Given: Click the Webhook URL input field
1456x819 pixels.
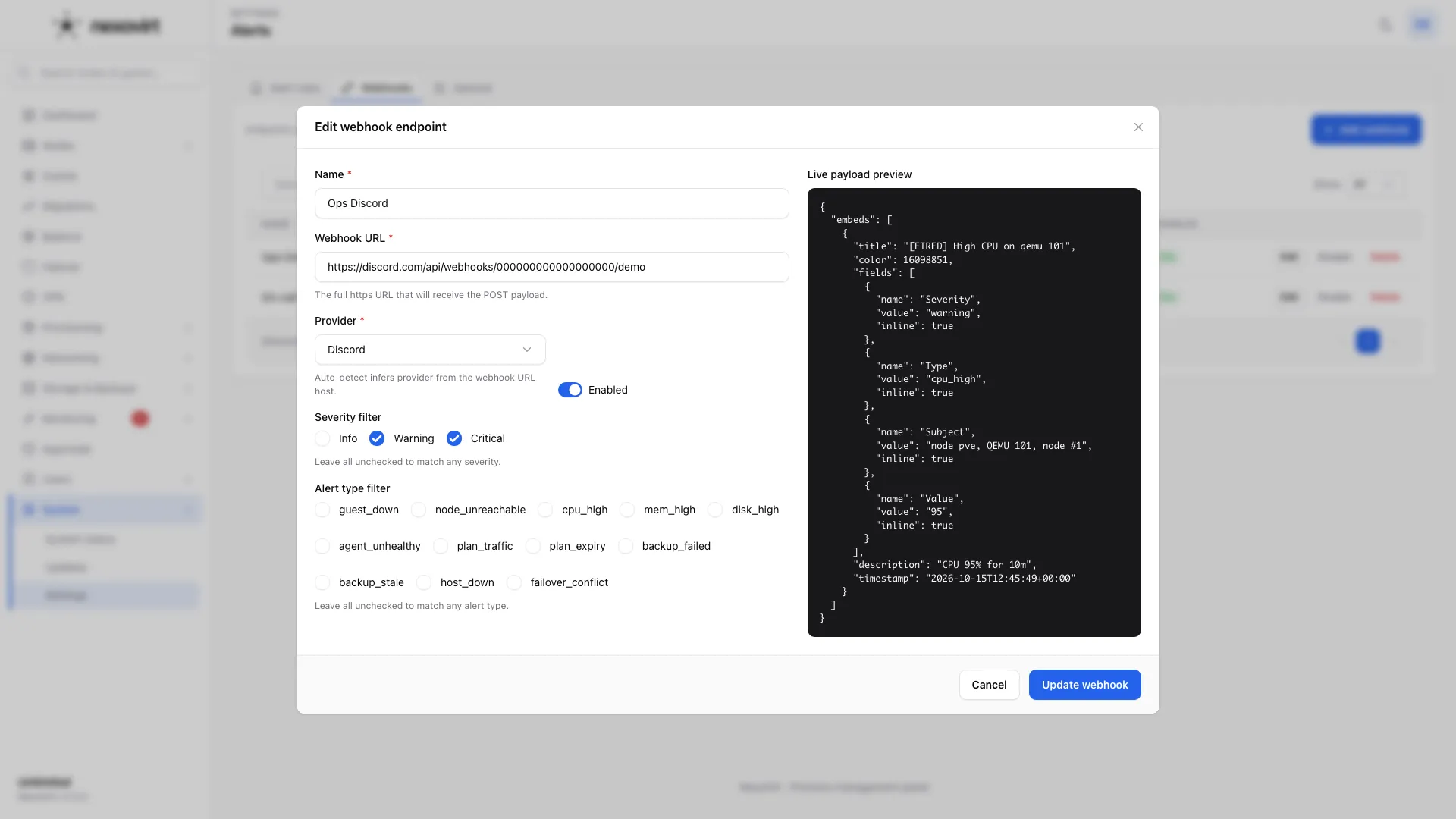Looking at the screenshot, I should click(x=551, y=267).
